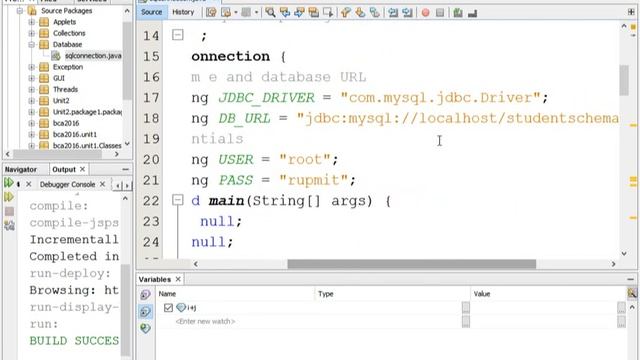
Task: Click the Comment code icon
Action: 458,13
